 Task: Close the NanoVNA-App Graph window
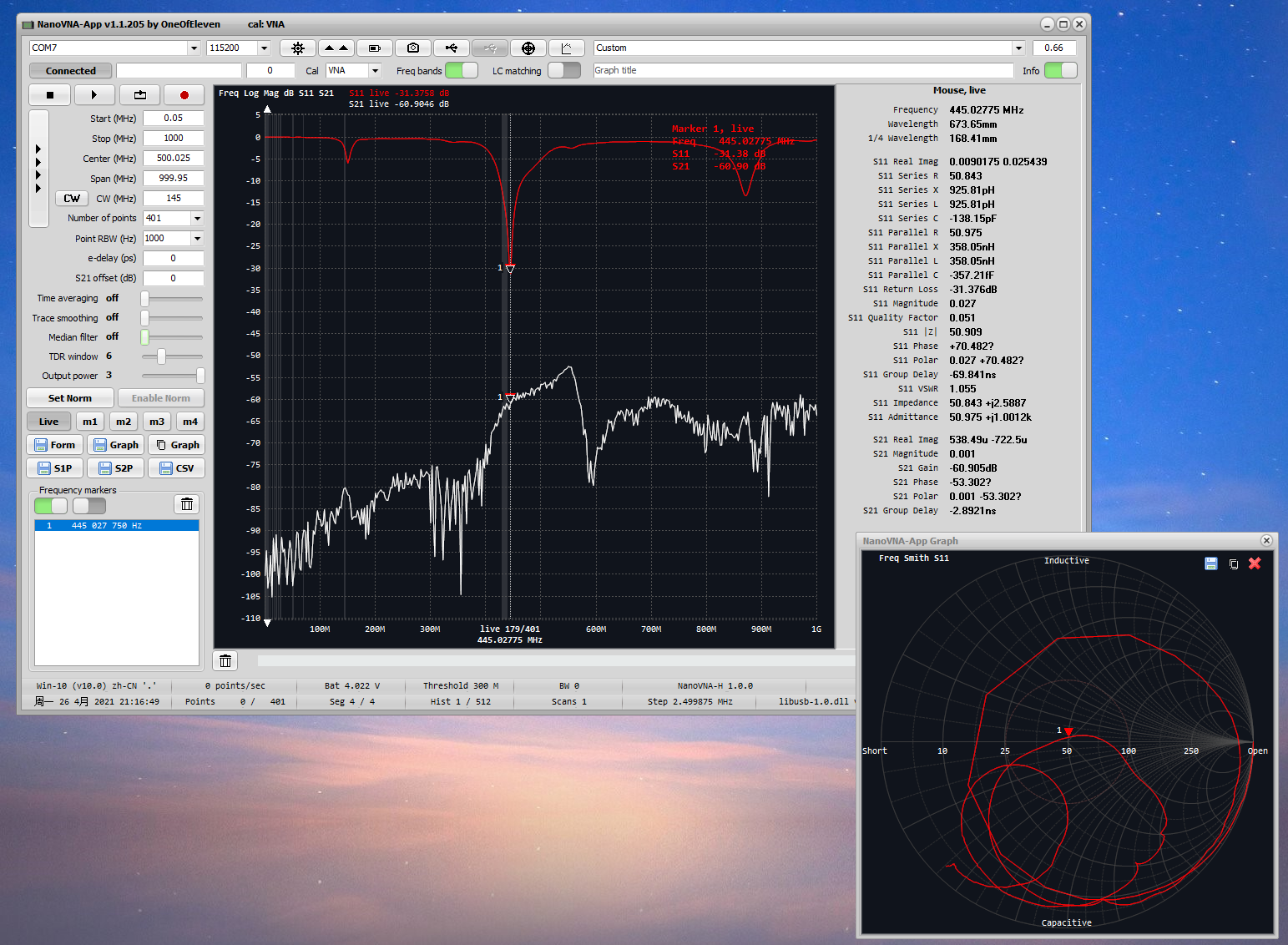[1266, 541]
